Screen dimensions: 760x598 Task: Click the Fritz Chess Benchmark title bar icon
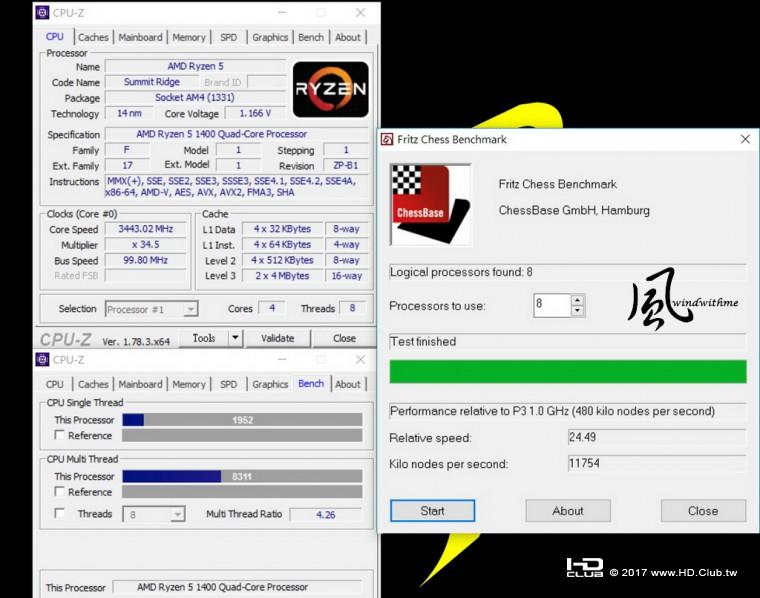(x=387, y=140)
